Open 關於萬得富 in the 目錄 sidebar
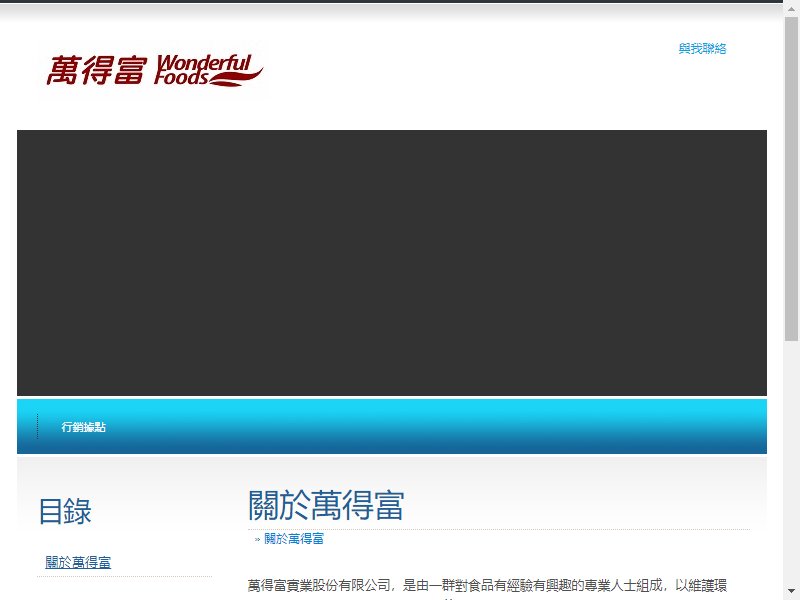The height and width of the screenshot is (600, 800). tap(78, 562)
